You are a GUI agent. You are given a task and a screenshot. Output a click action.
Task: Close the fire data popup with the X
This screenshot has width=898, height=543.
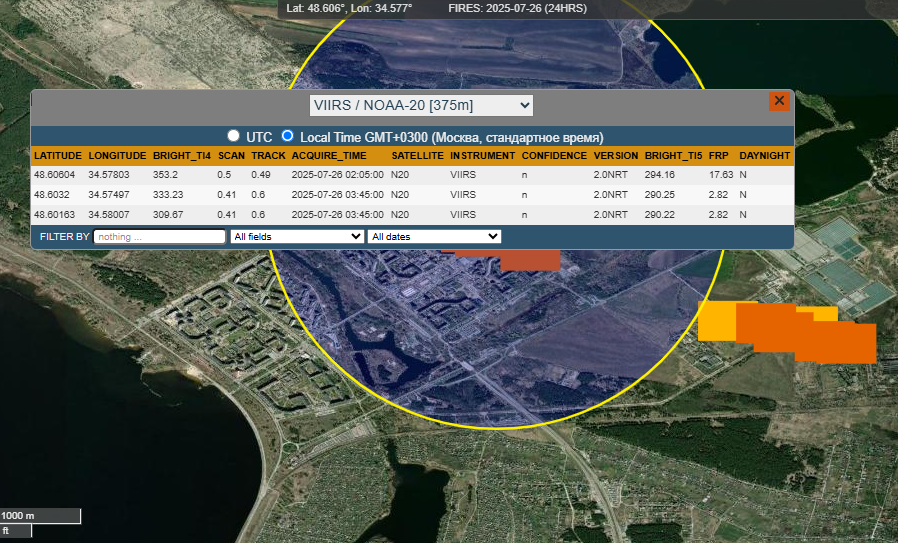click(779, 101)
